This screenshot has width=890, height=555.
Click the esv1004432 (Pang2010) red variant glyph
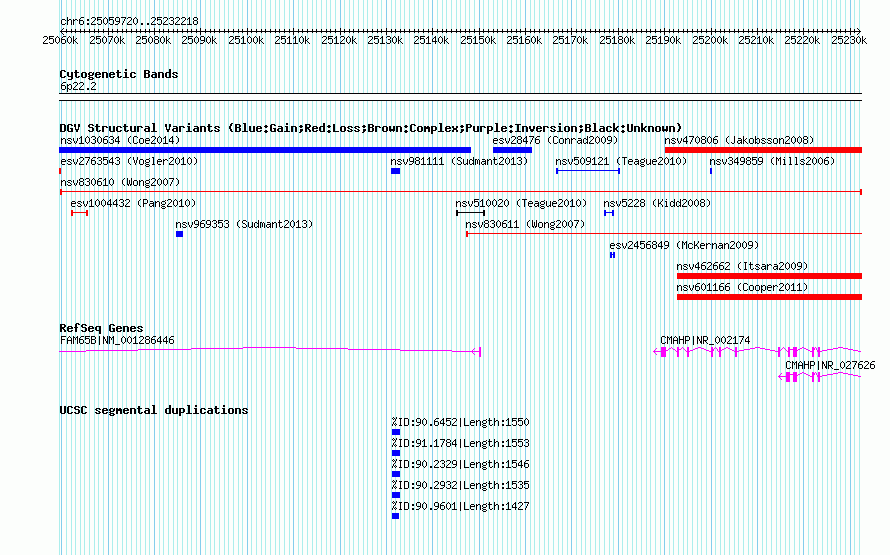click(79, 213)
